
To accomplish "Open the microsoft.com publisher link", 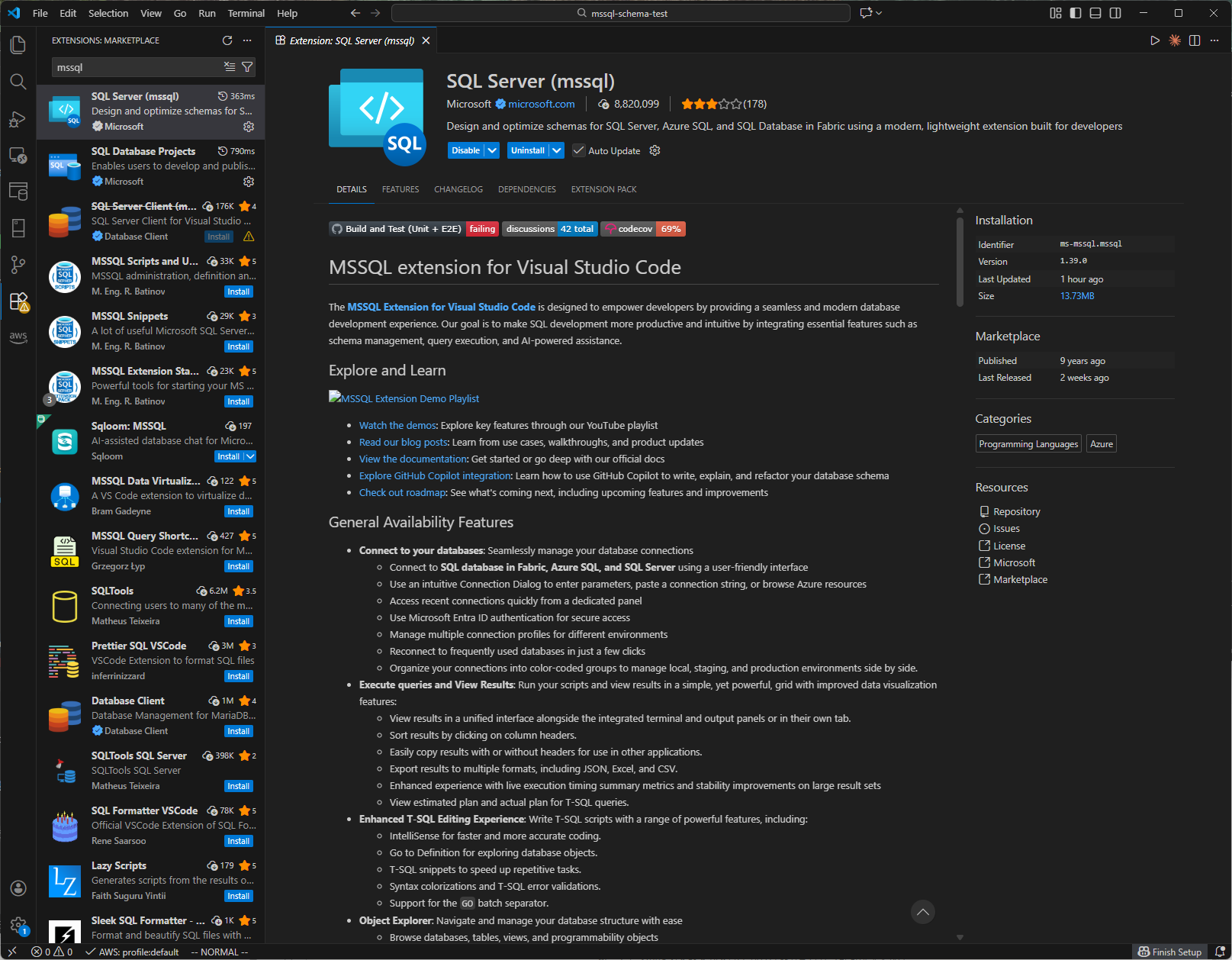I will (x=542, y=104).
